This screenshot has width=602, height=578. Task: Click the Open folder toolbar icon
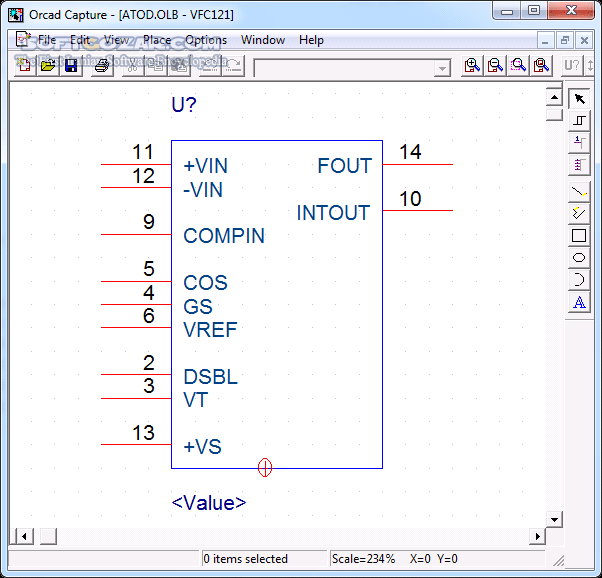pyautogui.click(x=48, y=66)
